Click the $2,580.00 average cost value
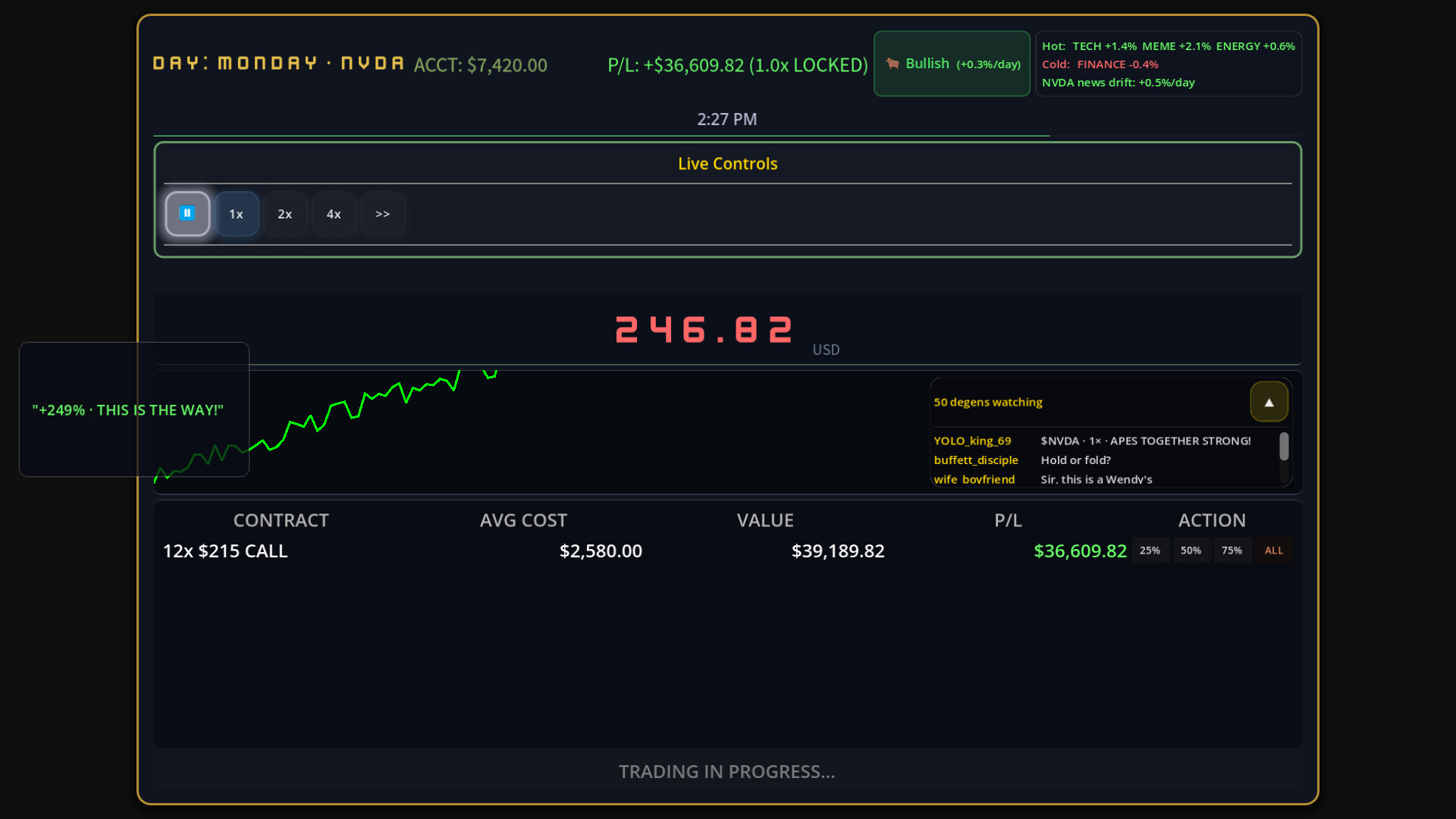The image size is (1456, 819). (x=601, y=551)
